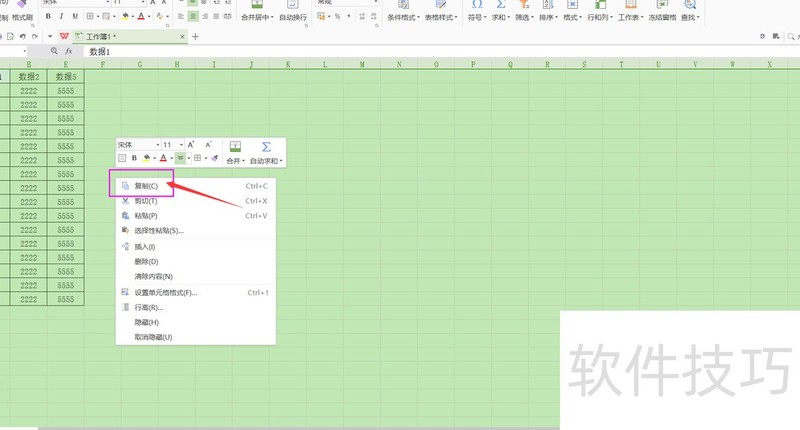Image resolution: width=800 pixels, height=430 pixels.
Task: Open ribbon borders dropdown arrow
Action: pos(97,17)
